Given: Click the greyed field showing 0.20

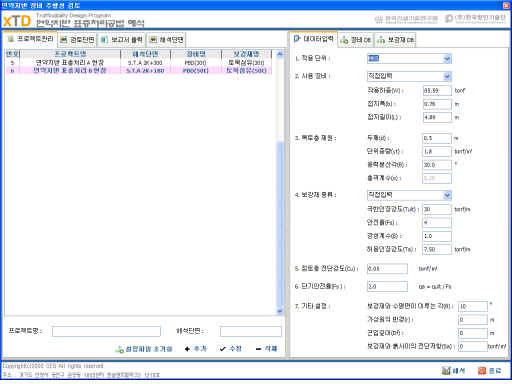Looking at the screenshot, I should pos(437,178).
